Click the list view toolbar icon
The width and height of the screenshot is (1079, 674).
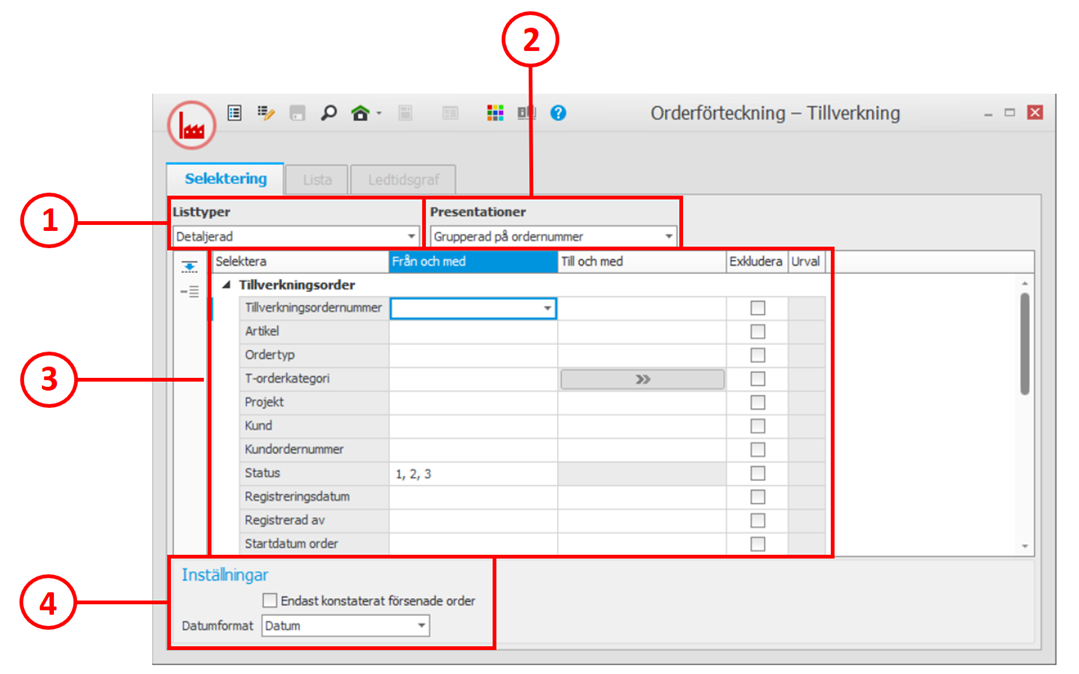235,113
